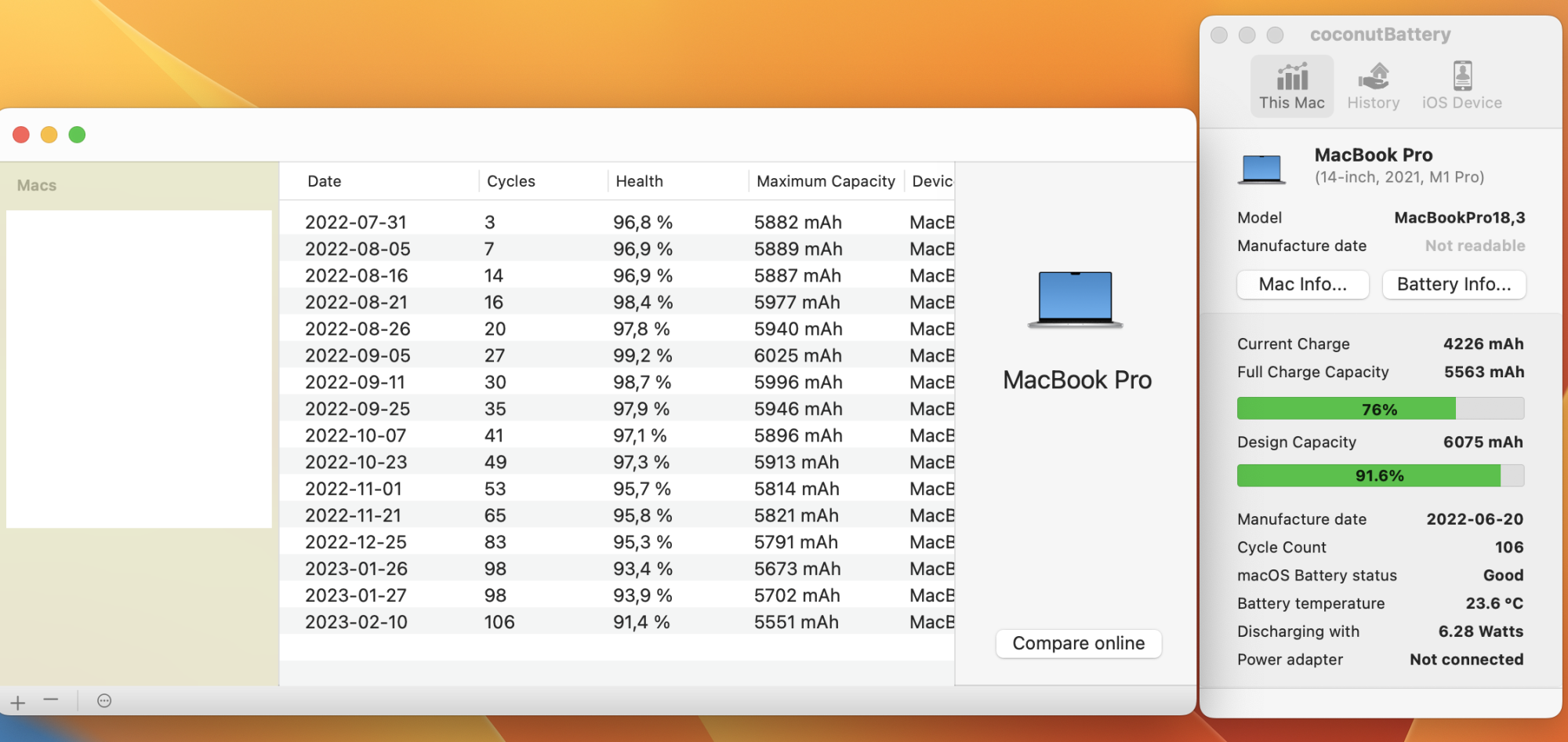Click the Not readable manufacture date value

(1475, 246)
